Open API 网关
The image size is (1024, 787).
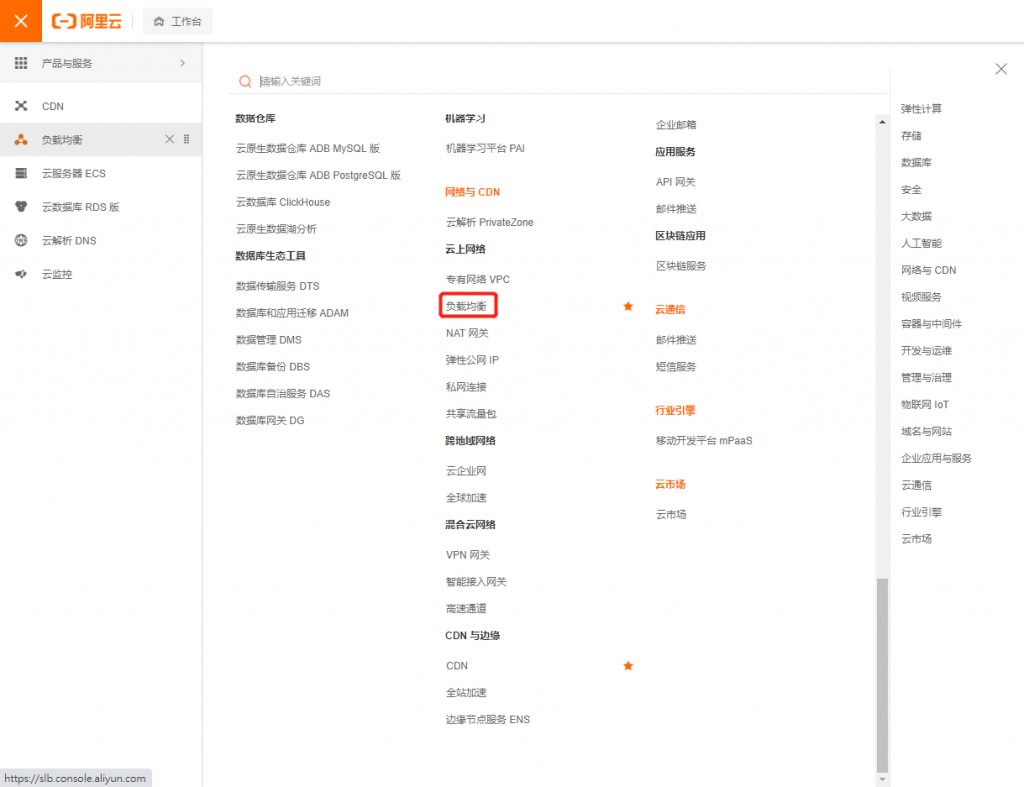[x=675, y=182]
